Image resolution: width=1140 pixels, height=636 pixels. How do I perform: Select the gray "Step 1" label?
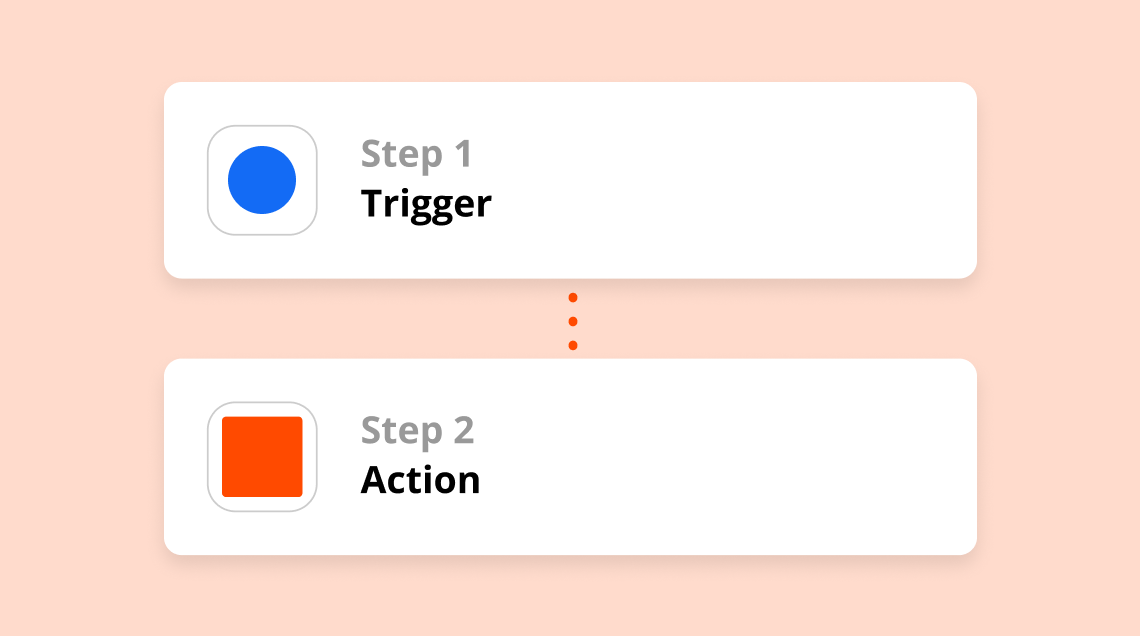tap(417, 154)
